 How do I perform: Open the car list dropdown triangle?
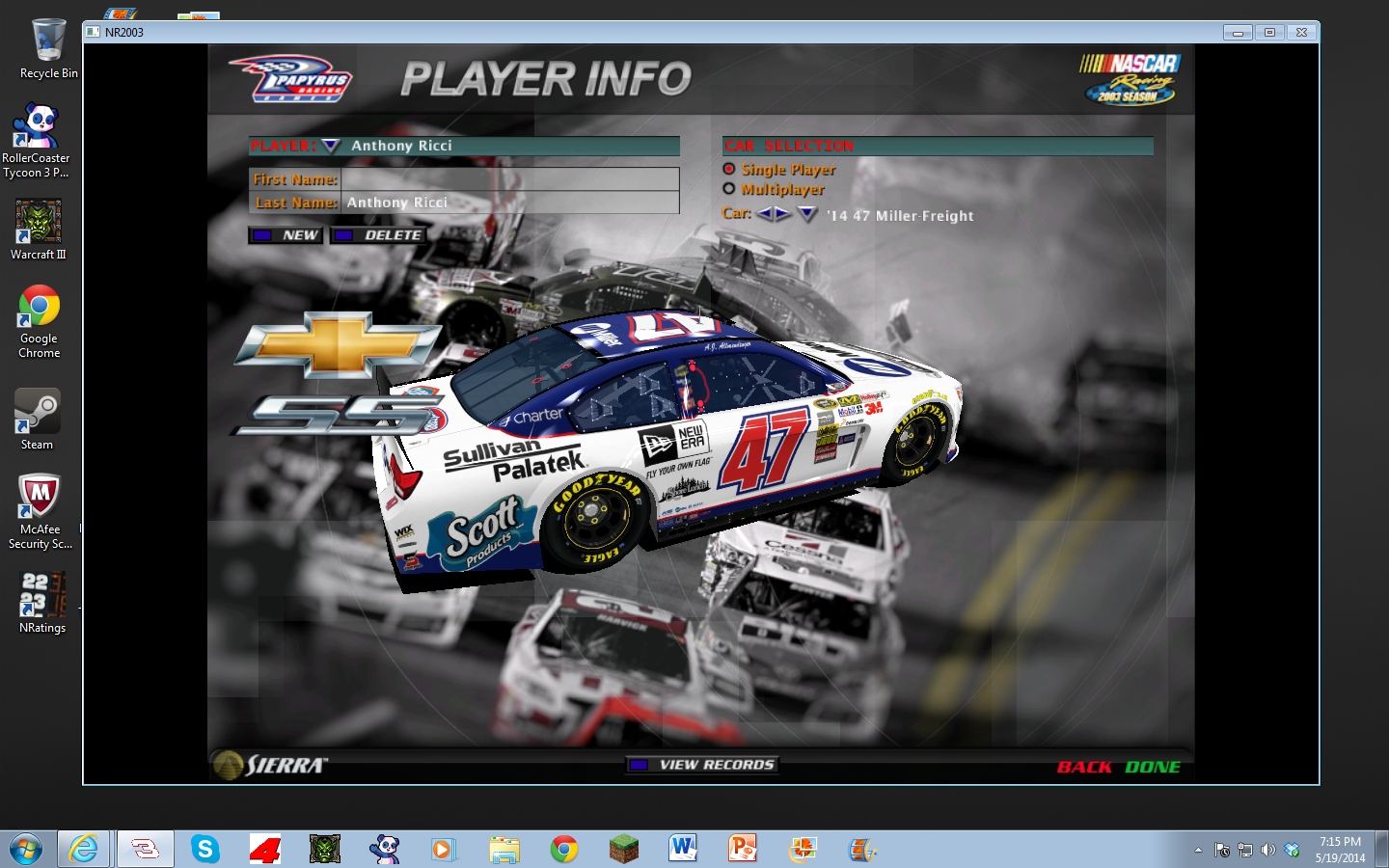pyautogui.click(x=807, y=214)
